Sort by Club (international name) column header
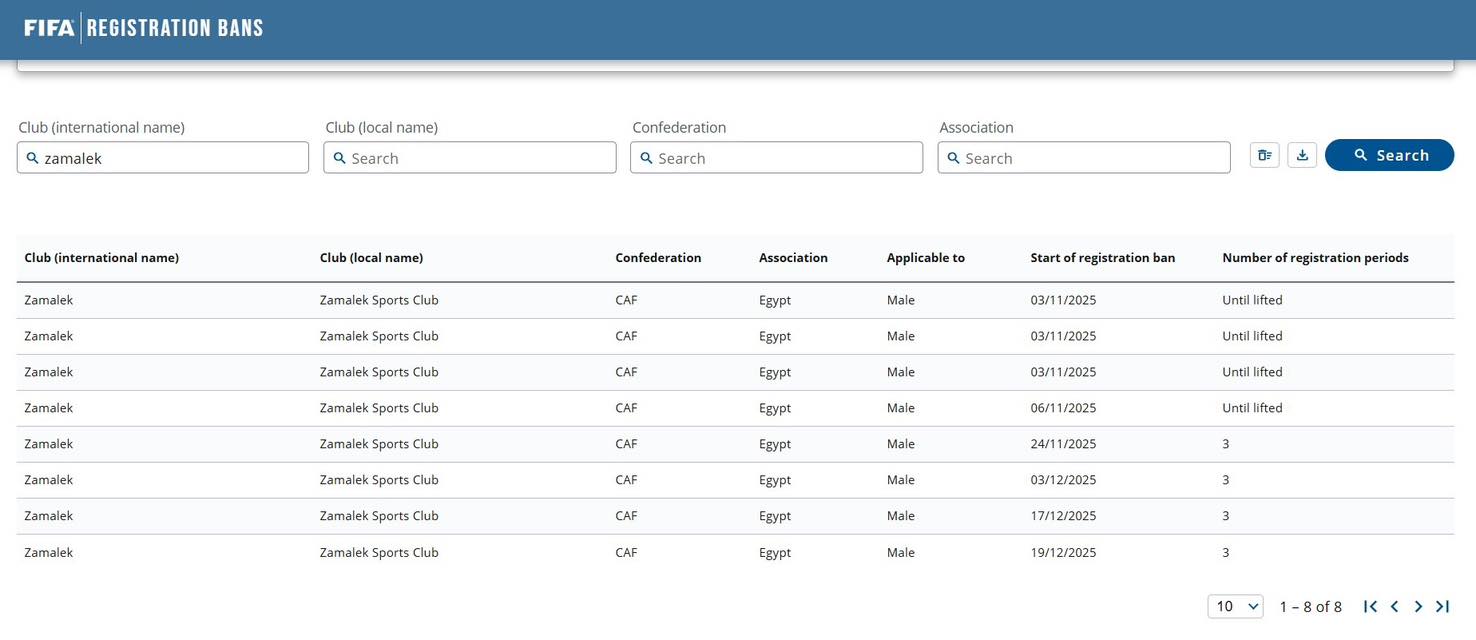The width and height of the screenshot is (1476, 640). [x=101, y=258]
